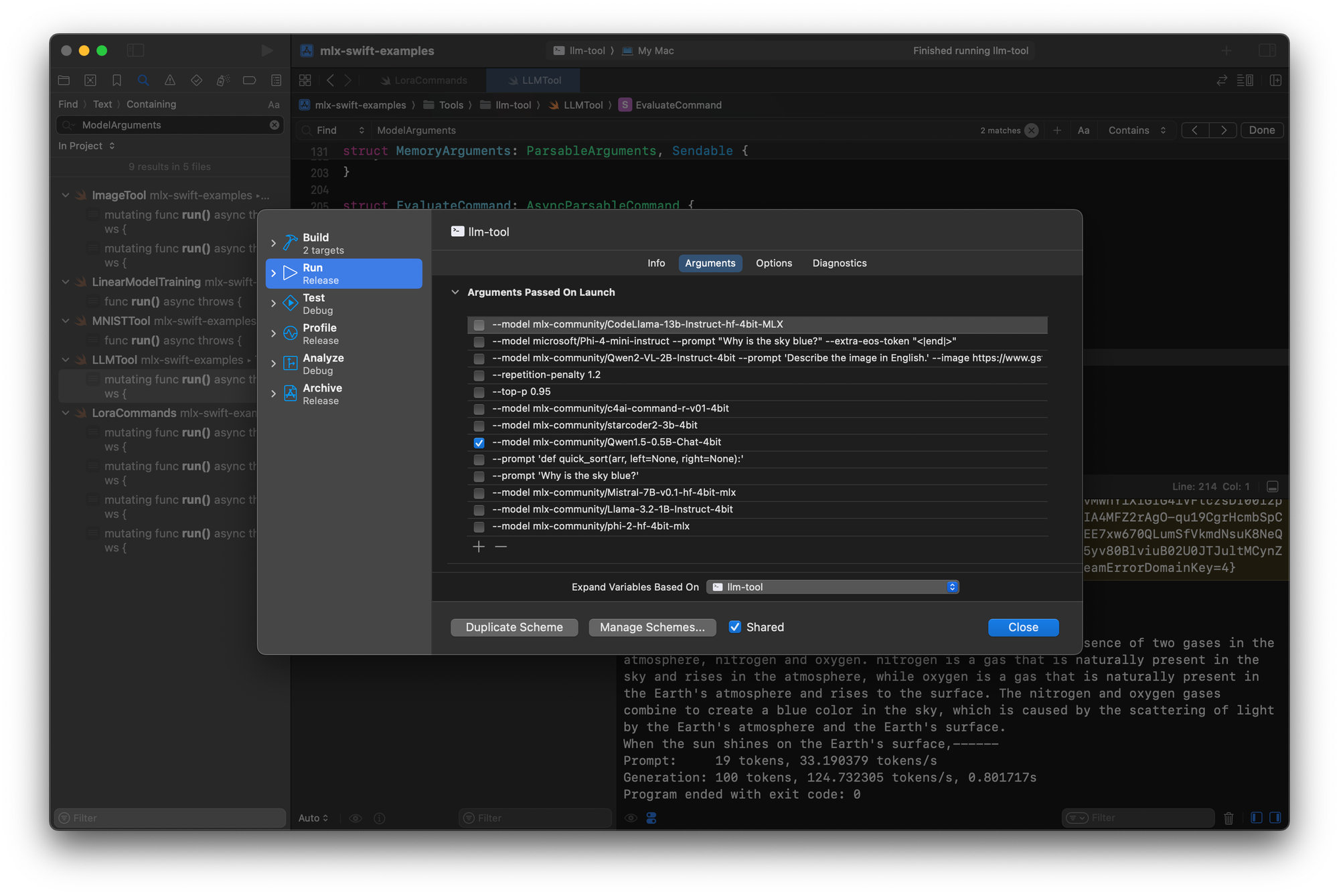Remove selected launch argument with minus
The height and width of the screenshot is (896, 1339).
click(x=501, y=547)
